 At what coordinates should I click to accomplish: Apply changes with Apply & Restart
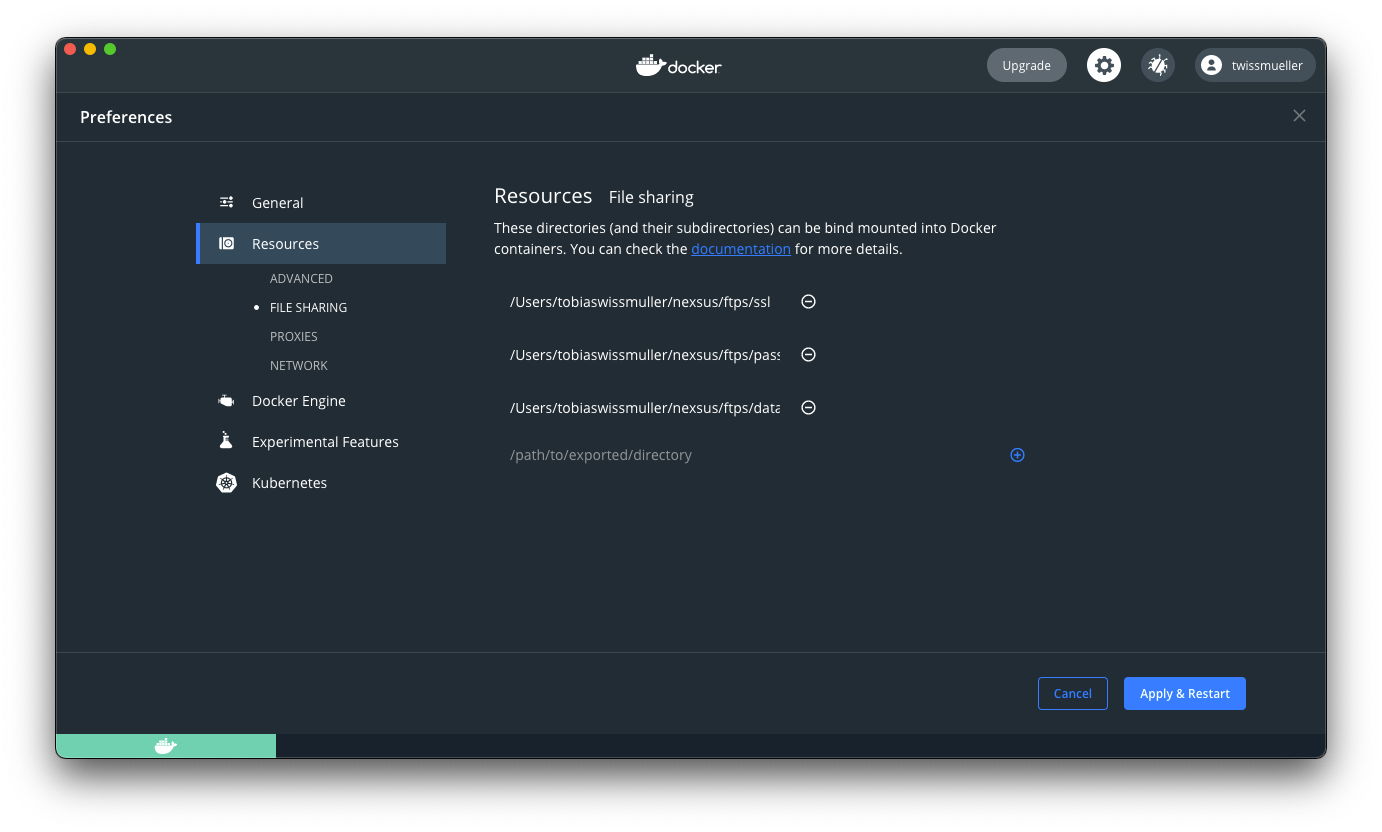1184,693
